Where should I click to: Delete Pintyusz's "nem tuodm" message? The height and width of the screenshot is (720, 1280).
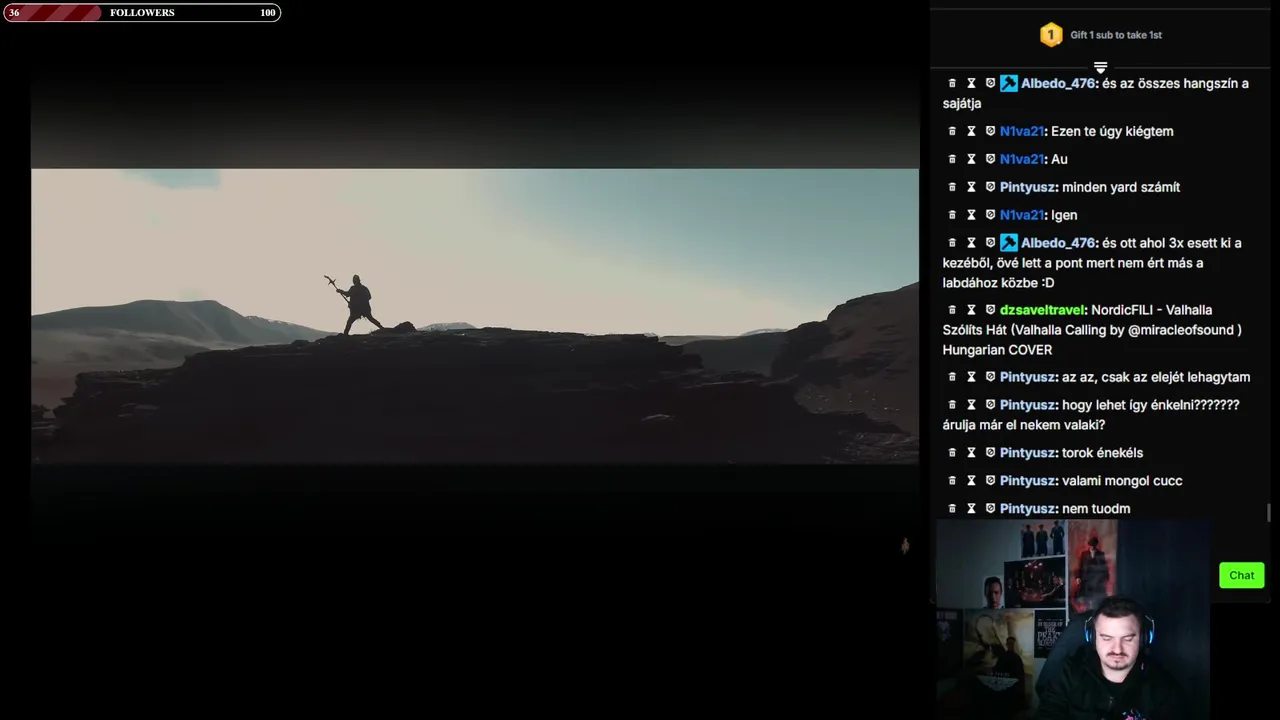952,509
